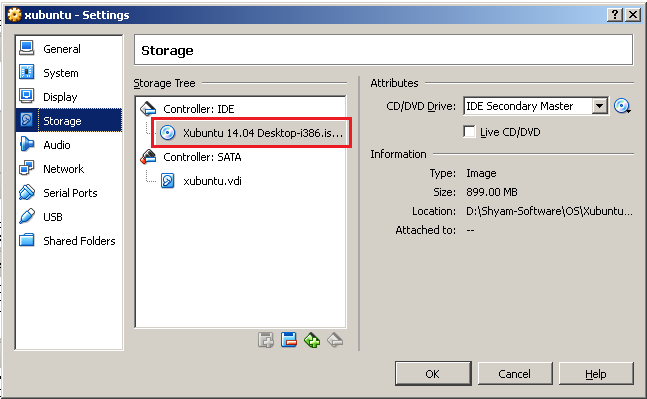647x399 pixels.
Task: Click the Storage disk icon in sidebar
Action: coord(27,120)
